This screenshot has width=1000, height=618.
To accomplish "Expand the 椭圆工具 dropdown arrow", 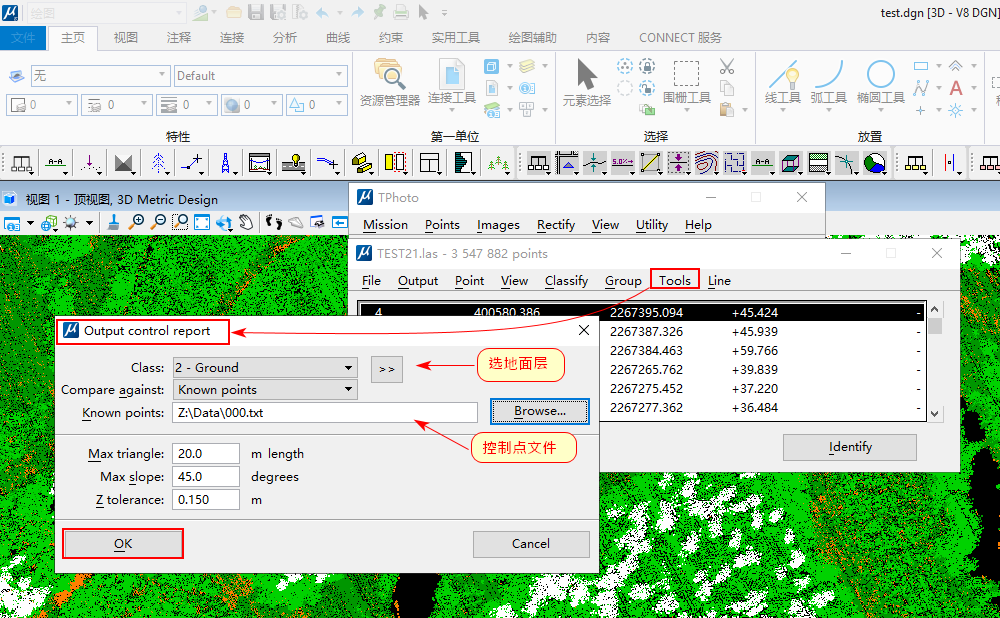I will coord(881,110).
